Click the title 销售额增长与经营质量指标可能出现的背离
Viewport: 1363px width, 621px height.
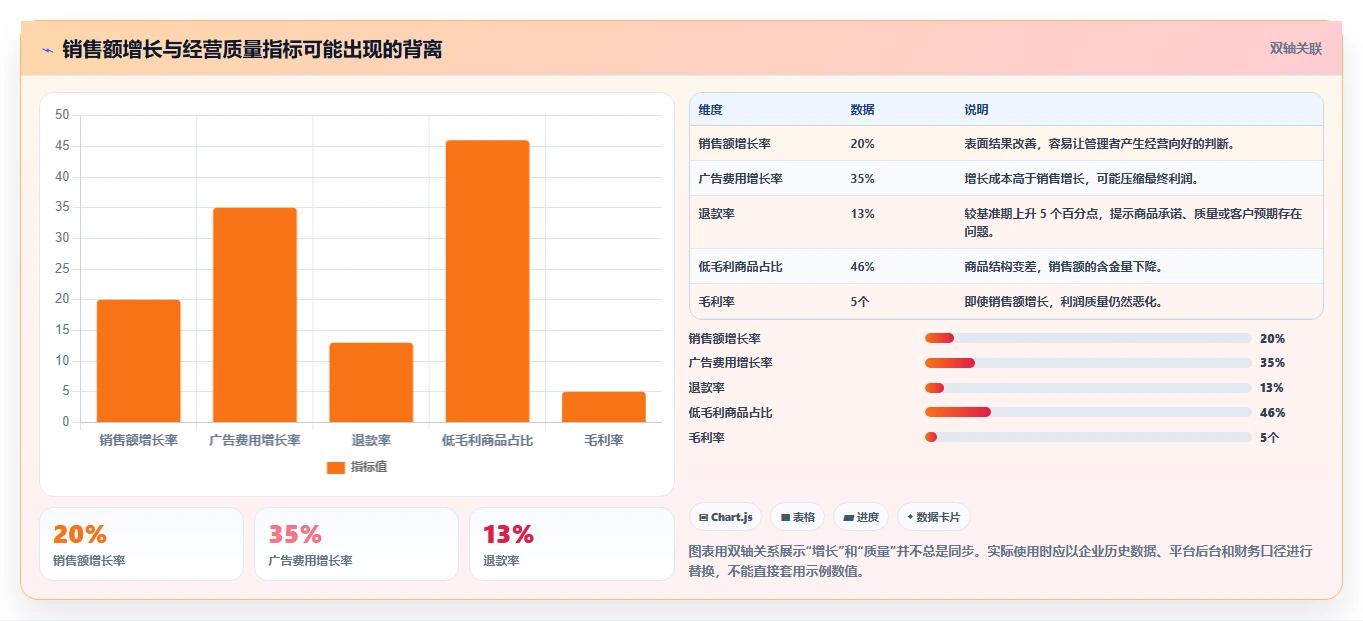point(252,50)
